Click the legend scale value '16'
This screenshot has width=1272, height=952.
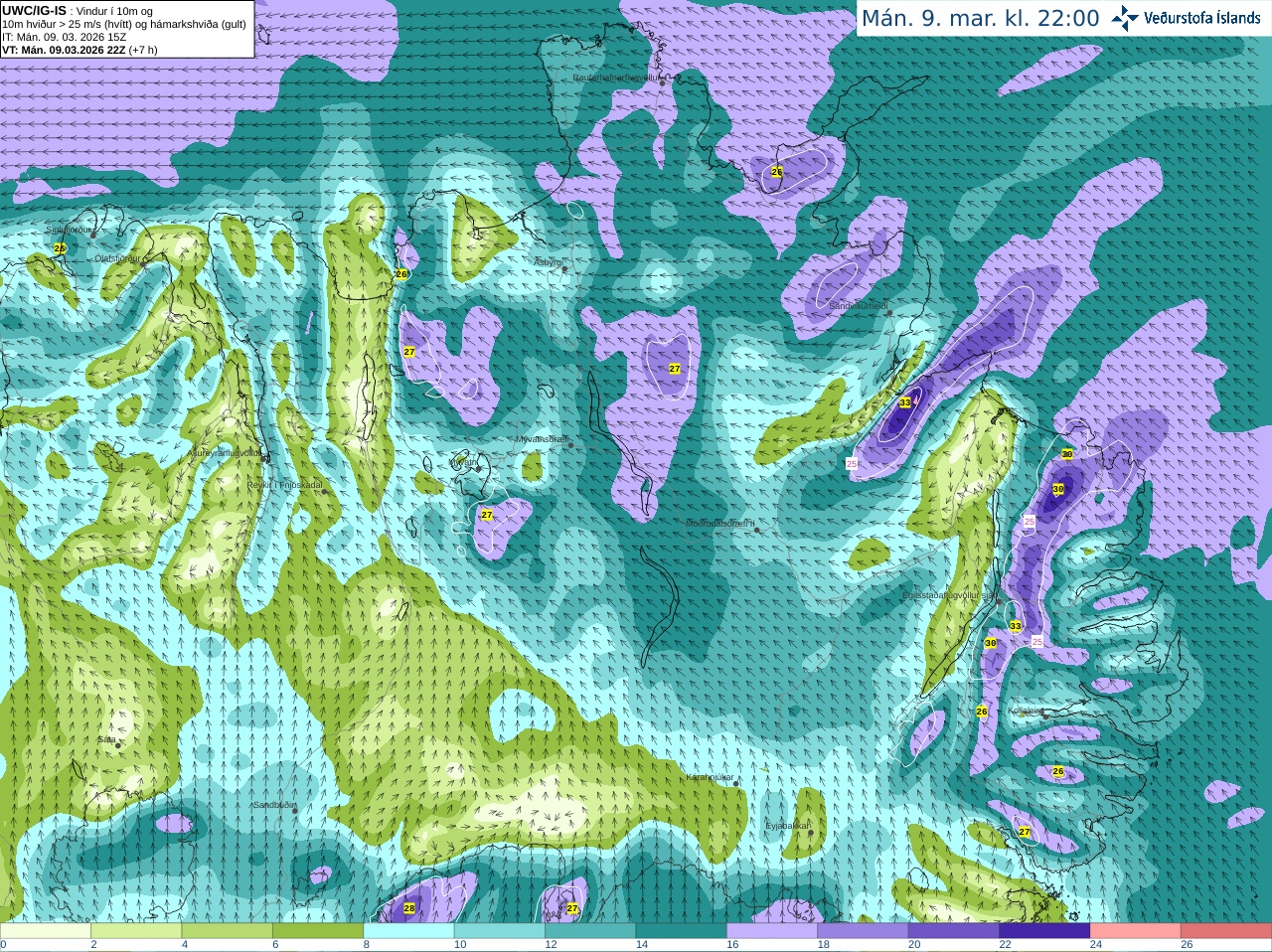click(732, 945)
